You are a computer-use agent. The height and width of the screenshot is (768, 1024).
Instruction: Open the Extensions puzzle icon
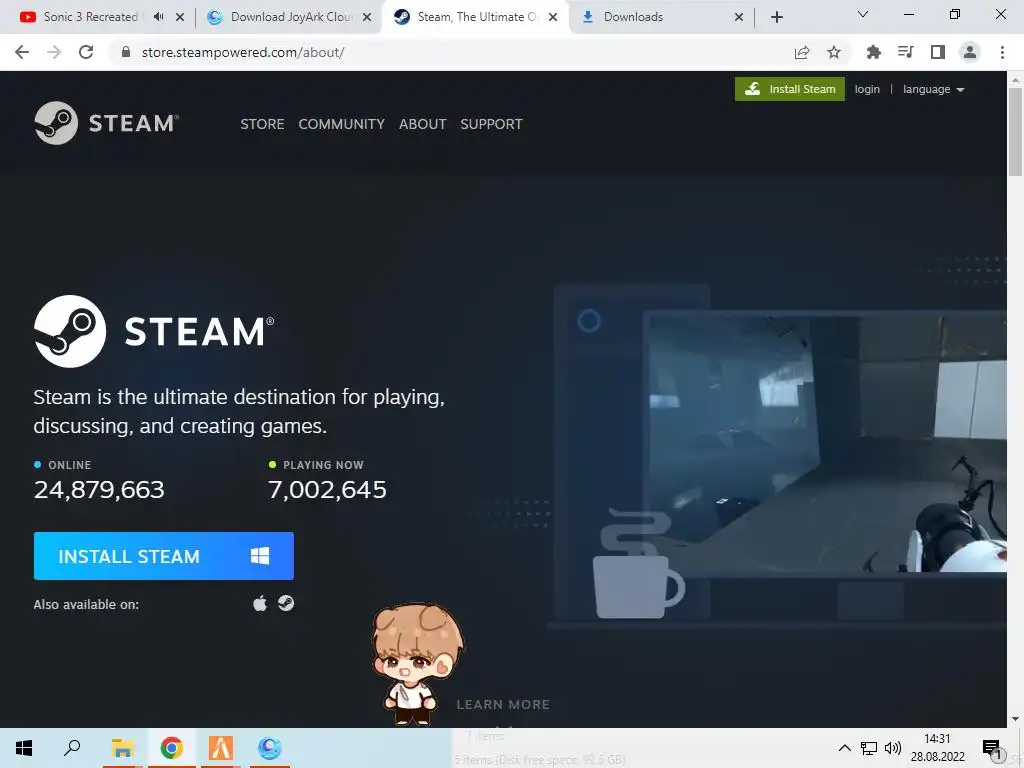pyautogui.click(x=873, y=52)
